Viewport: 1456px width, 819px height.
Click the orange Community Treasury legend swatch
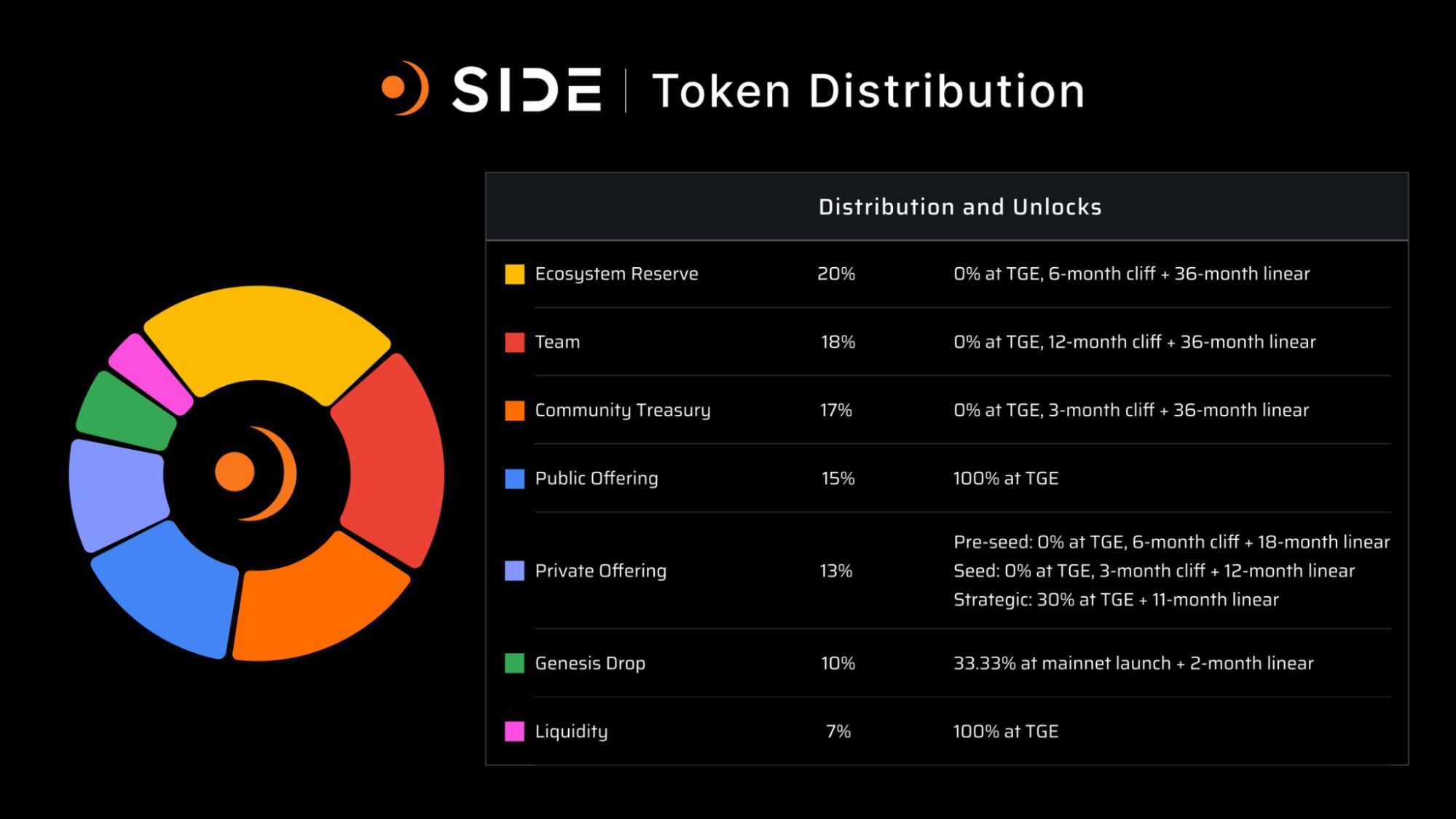coord(515,411)
